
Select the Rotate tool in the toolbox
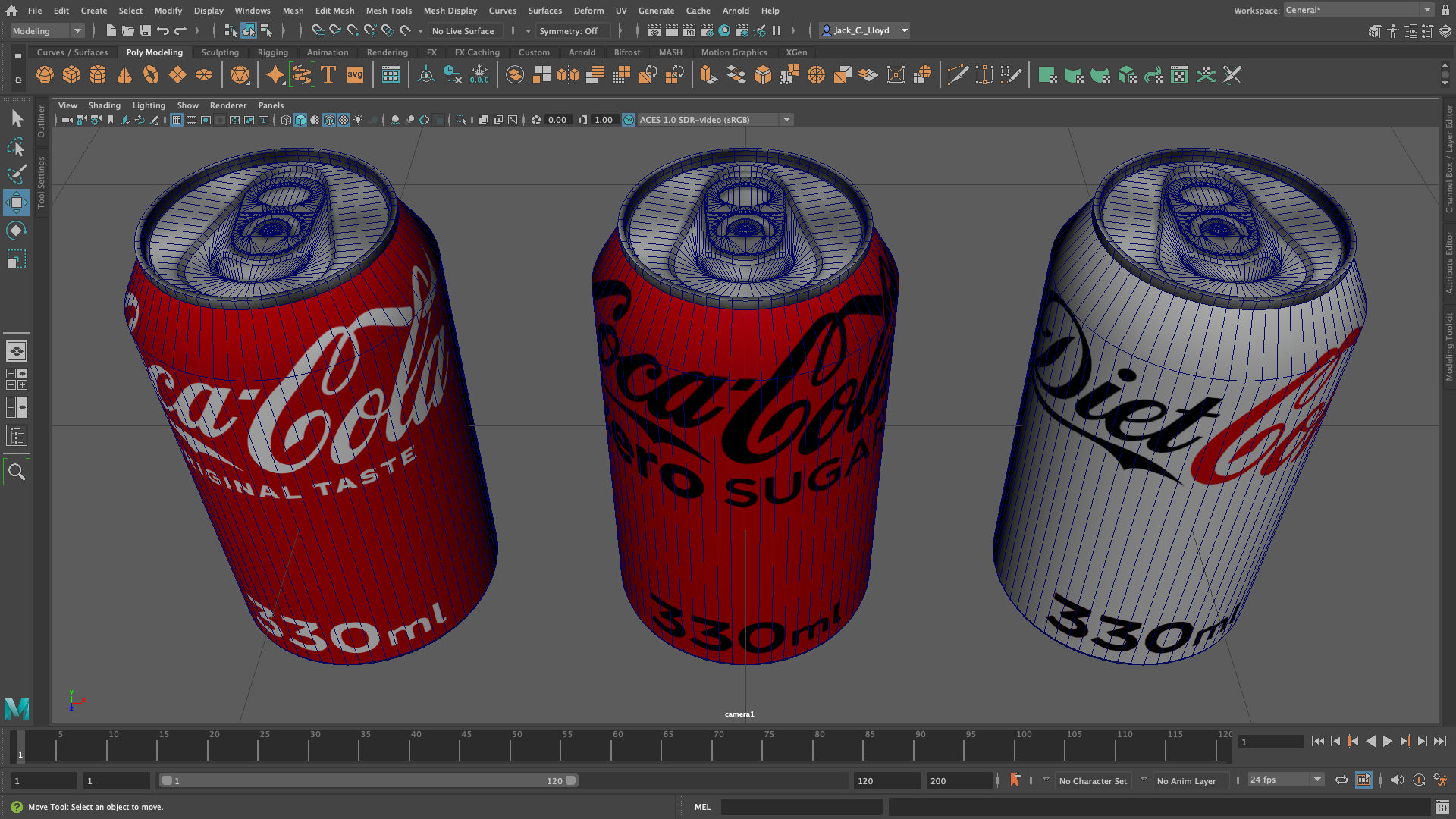pyautogui.click(x=17, y=231)
